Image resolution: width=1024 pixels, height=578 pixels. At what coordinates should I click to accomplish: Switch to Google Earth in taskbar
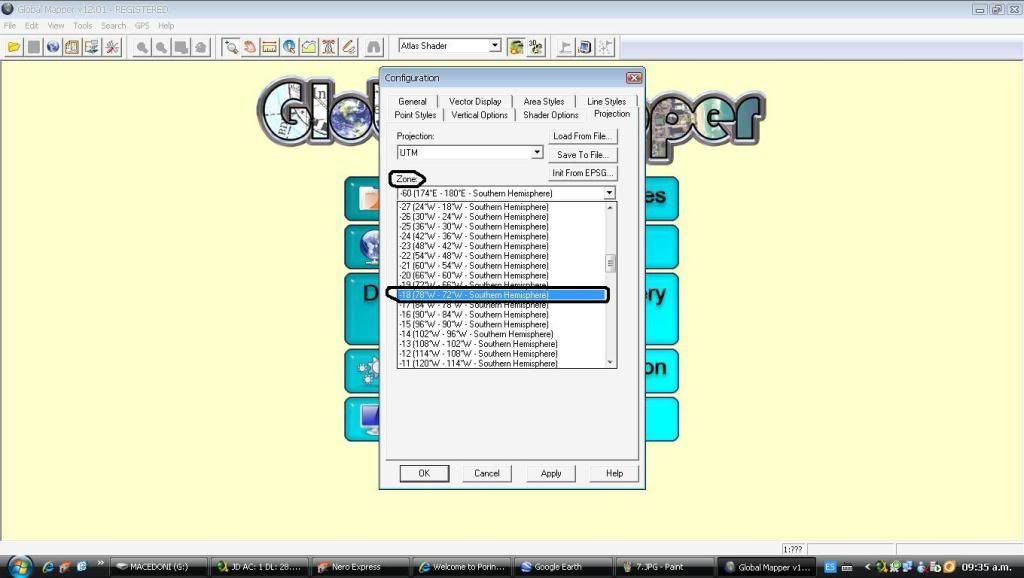click(564, 567)
